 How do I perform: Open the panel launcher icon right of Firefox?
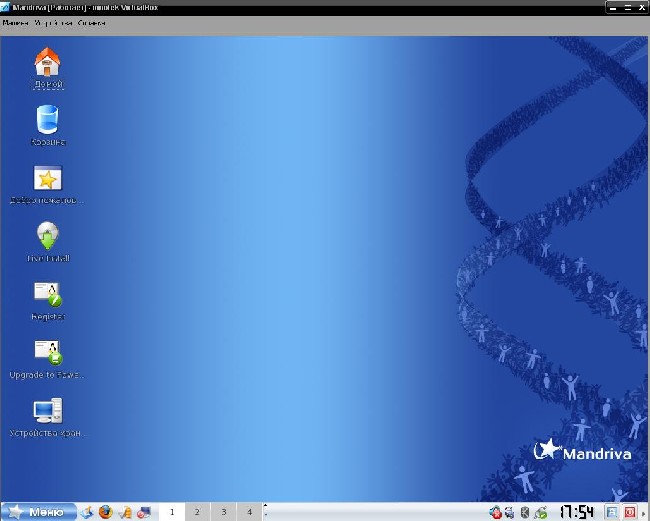[x=125, y=512]
